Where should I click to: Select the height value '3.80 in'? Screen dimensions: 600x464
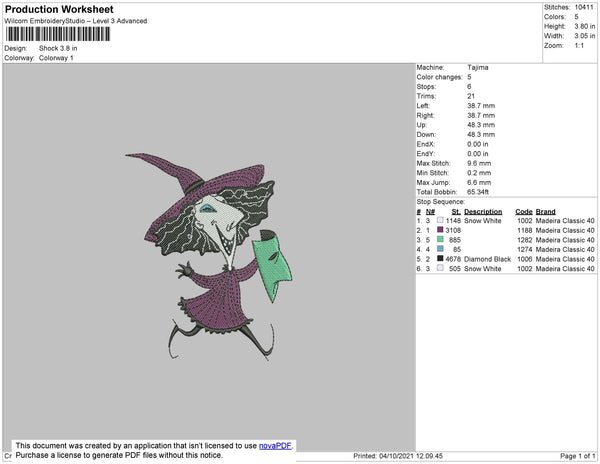[x=585, y=26]
